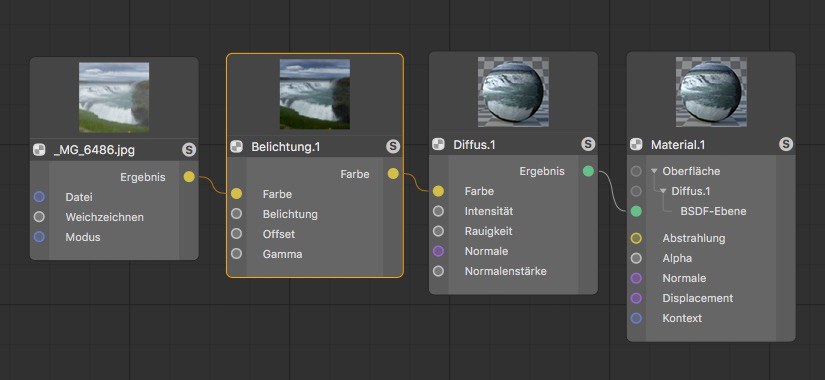Viewport: 825px width, 380px height.
Task: Select the green BSDF-Ebene input port
Action: click(636, 211)
